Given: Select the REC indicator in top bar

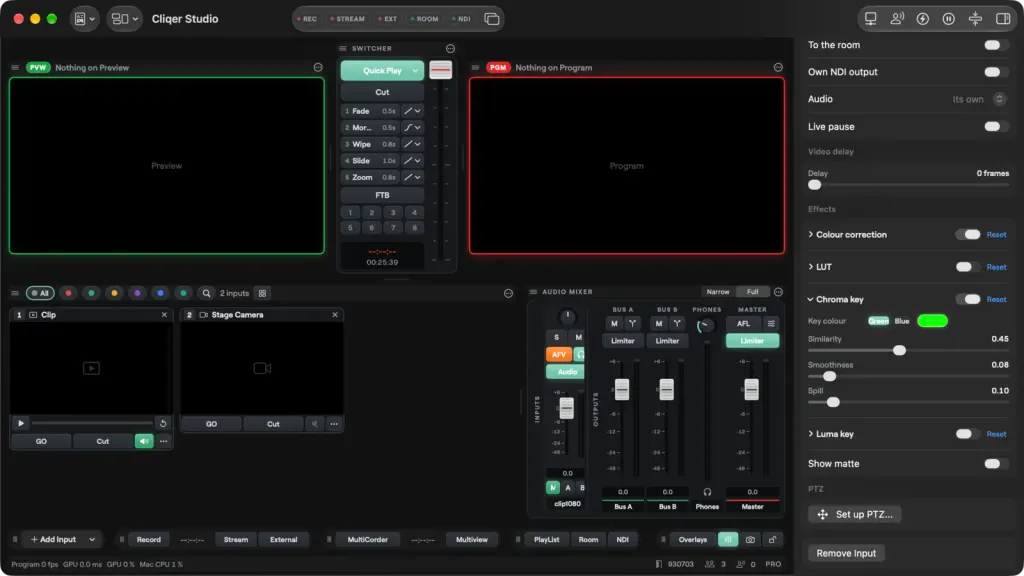Looking at the screenshot, I should click(x=306, y=19).
